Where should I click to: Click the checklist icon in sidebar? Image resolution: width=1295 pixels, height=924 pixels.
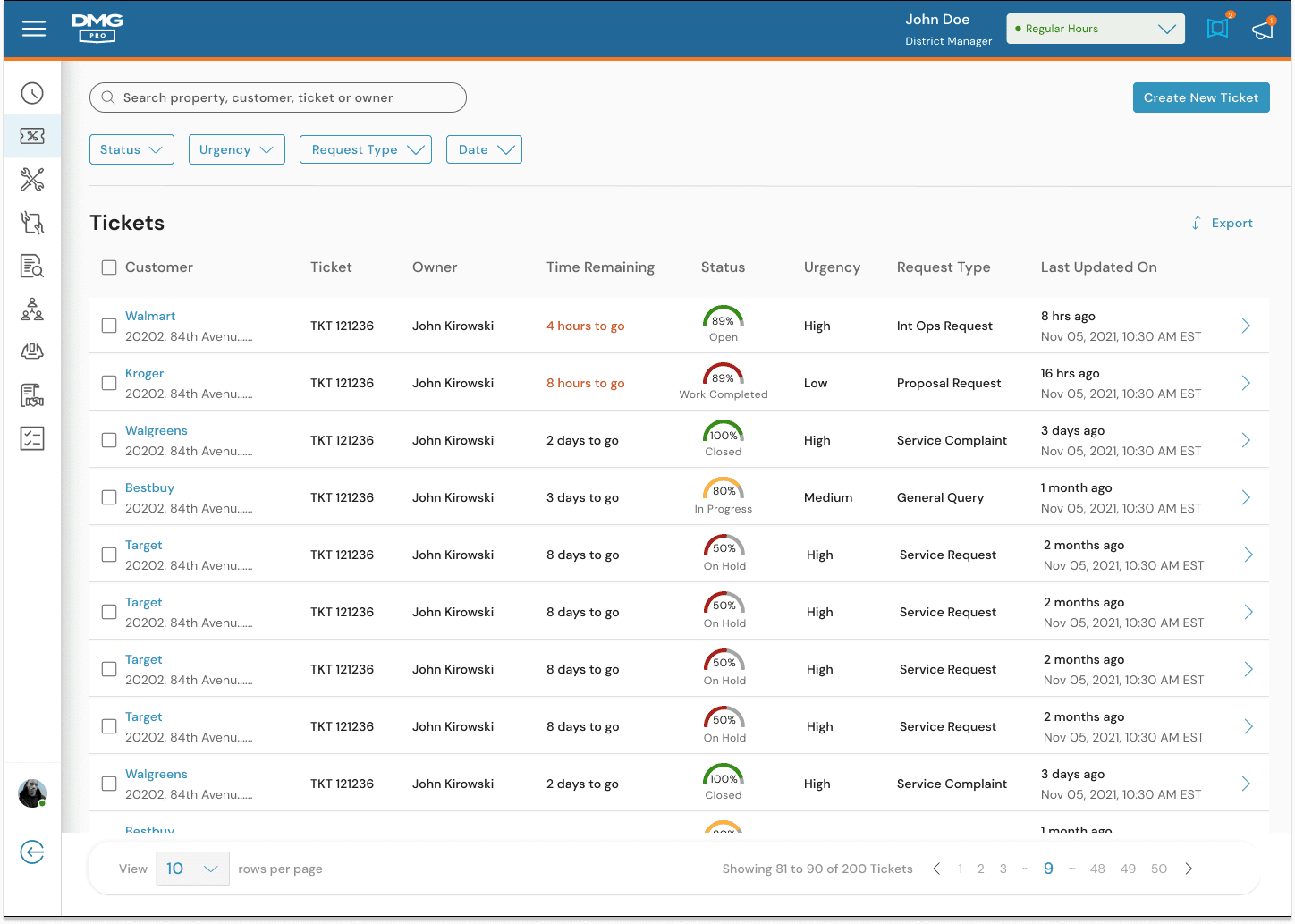pyautogui.click(x=32, y=438)
